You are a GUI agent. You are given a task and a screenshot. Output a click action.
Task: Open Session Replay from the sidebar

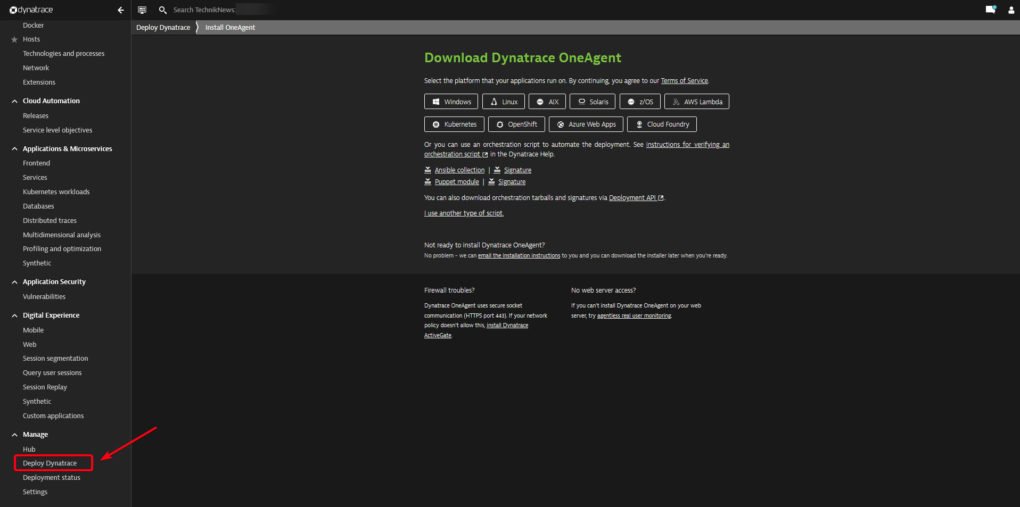pyautogui.click(x=45, y=387)
